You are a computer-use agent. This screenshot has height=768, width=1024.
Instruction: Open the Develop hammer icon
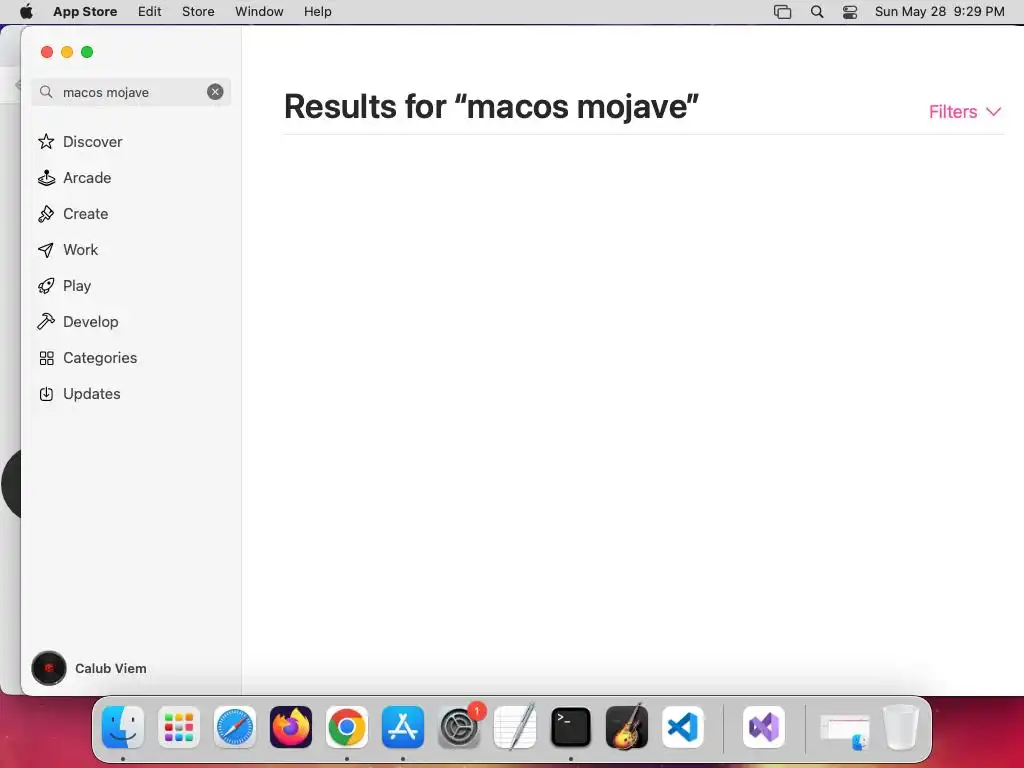click(x=46, y=321)
